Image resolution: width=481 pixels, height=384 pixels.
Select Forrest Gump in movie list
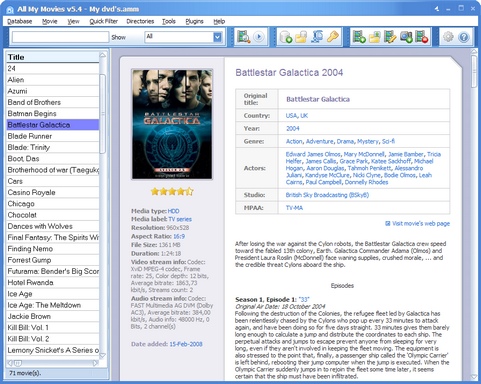(x=53, y=260)
